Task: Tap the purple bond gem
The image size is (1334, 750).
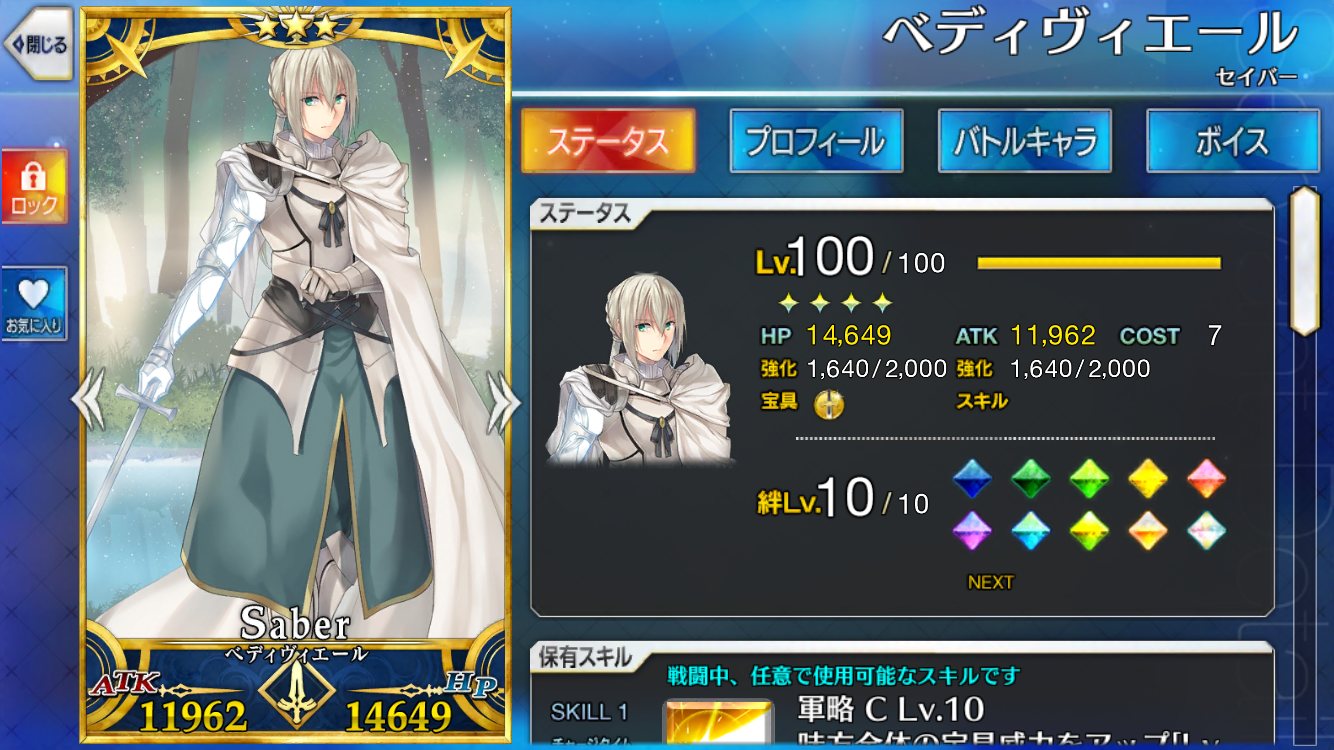Action: click(x=970, y=530)
